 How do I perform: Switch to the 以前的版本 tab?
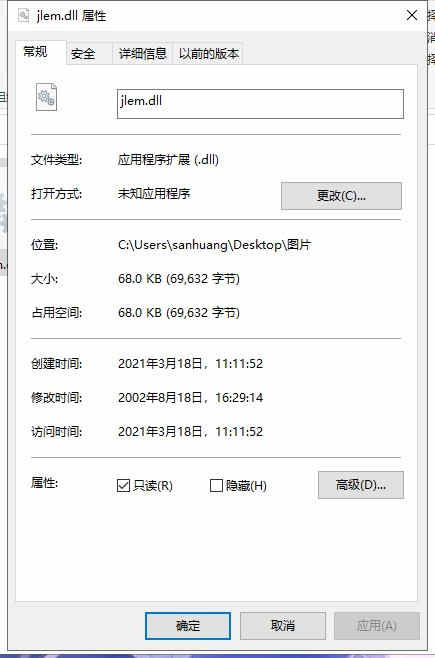point(208,54)
